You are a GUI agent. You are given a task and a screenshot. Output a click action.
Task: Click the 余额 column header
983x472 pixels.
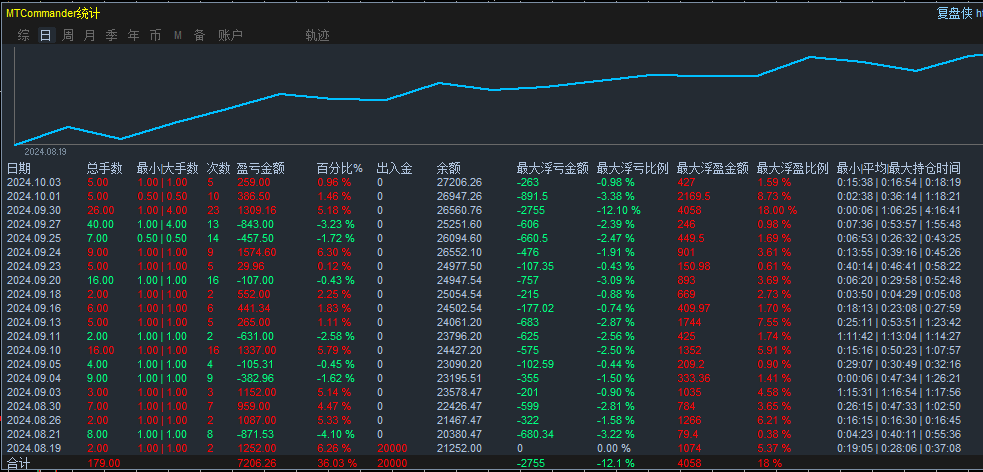(449, 168)
